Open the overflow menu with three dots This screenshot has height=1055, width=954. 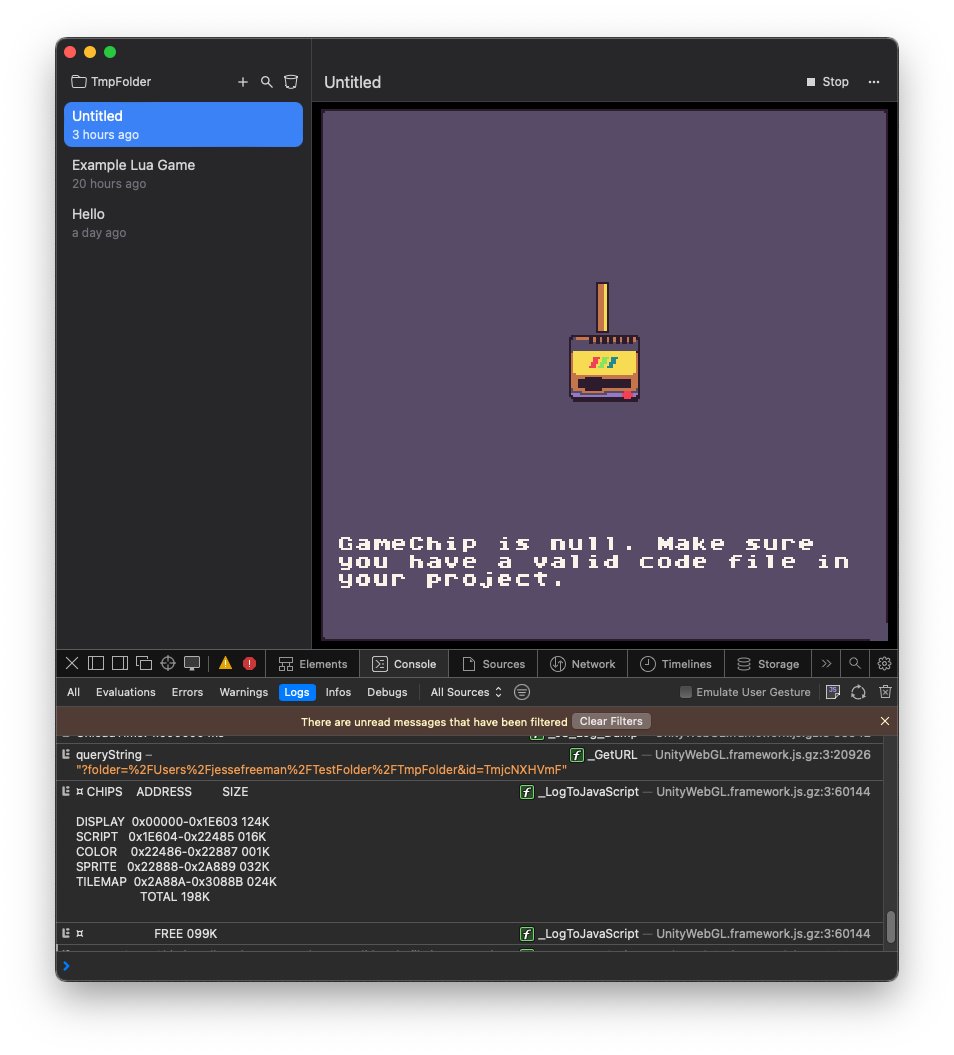pos(873,83)
